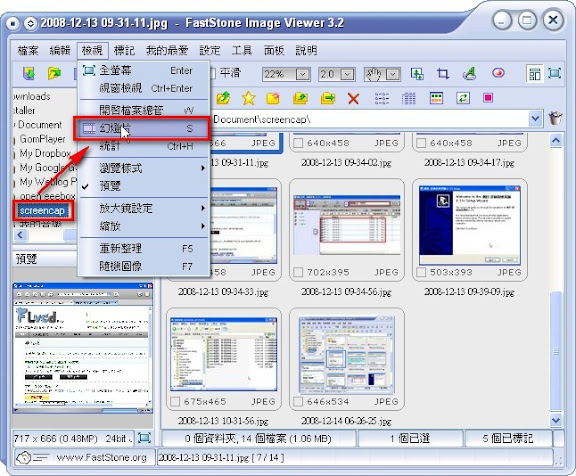Image resolution: width=576 pixels, height=476 pixels.
Task: Open the 標記 menu
Action: tap(124, 50)
